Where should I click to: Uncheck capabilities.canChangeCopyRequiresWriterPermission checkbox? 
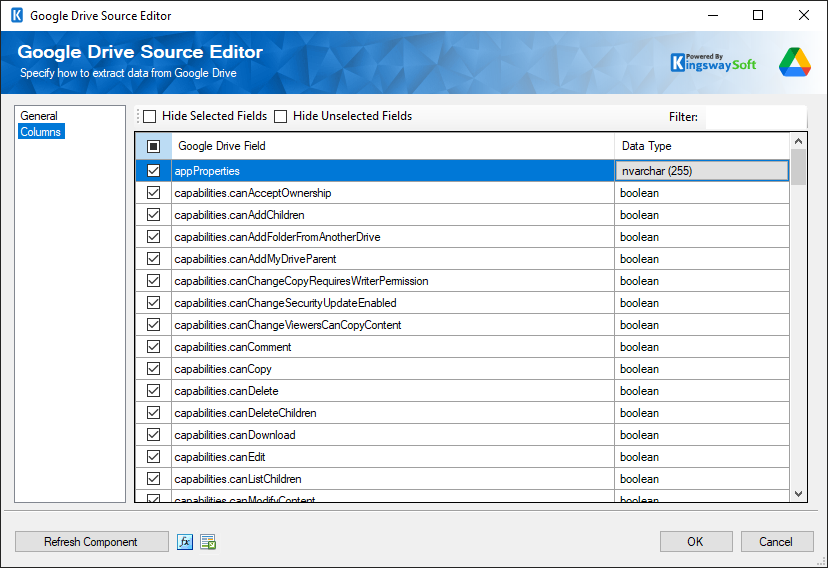point(154,281)
